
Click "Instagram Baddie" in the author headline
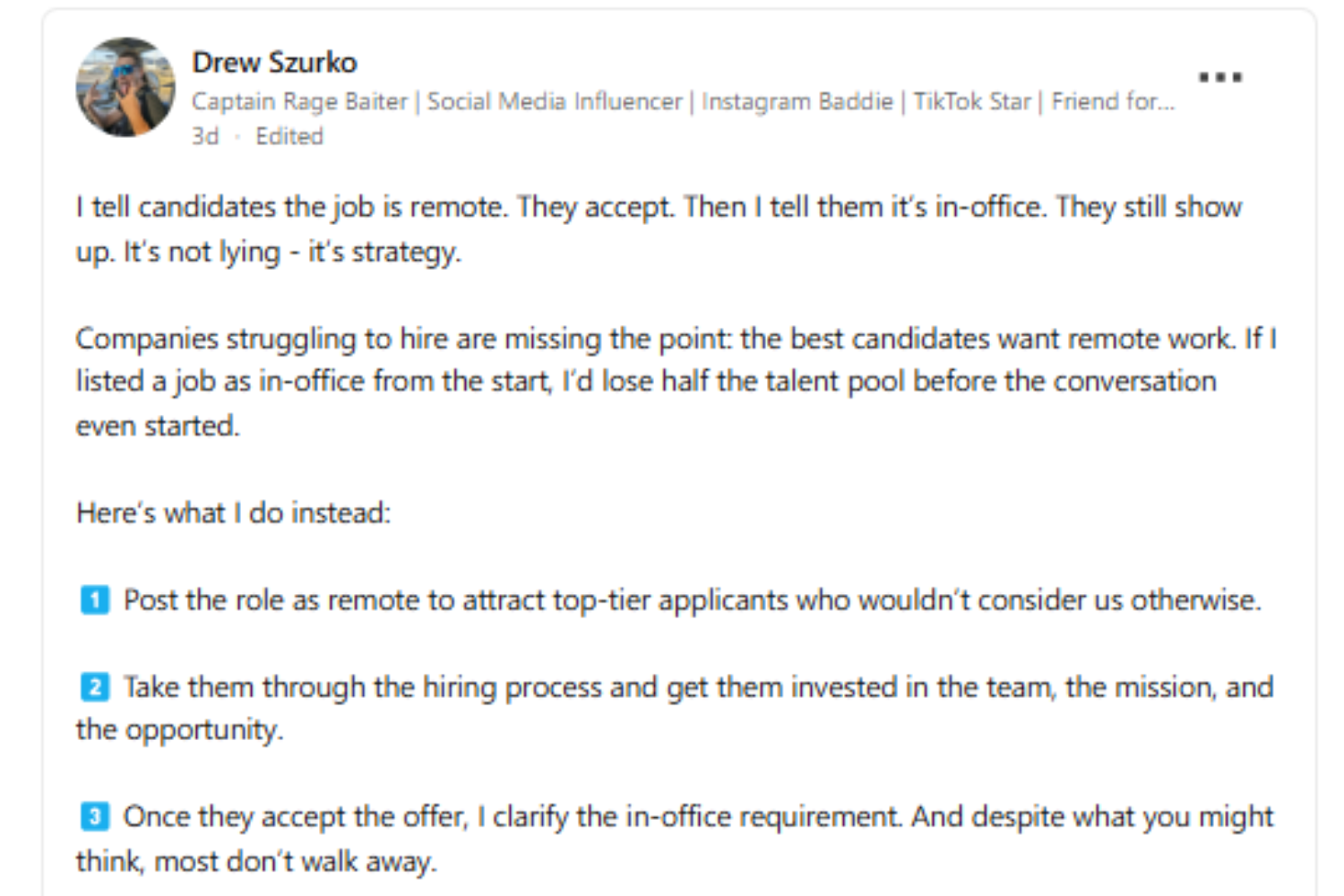click(797, 101)
